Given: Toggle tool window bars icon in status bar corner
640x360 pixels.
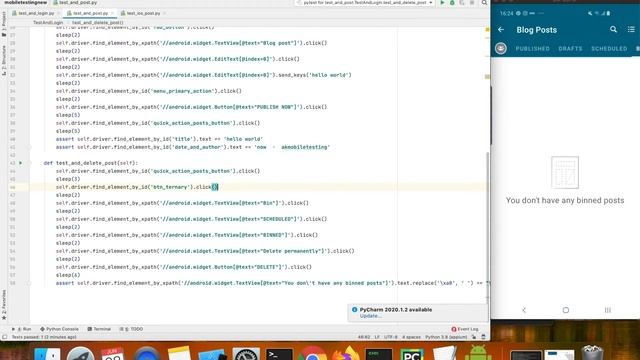Looking at the screenshot, I should 4,337.
